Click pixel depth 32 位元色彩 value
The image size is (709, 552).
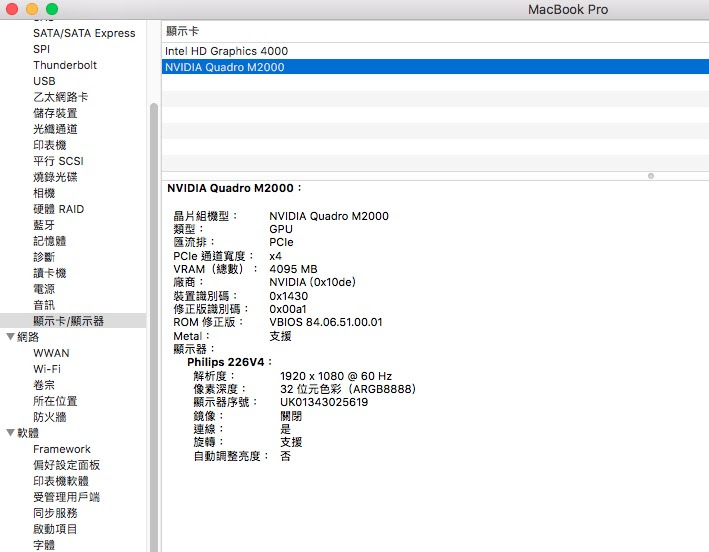click(x=348, y=389)
